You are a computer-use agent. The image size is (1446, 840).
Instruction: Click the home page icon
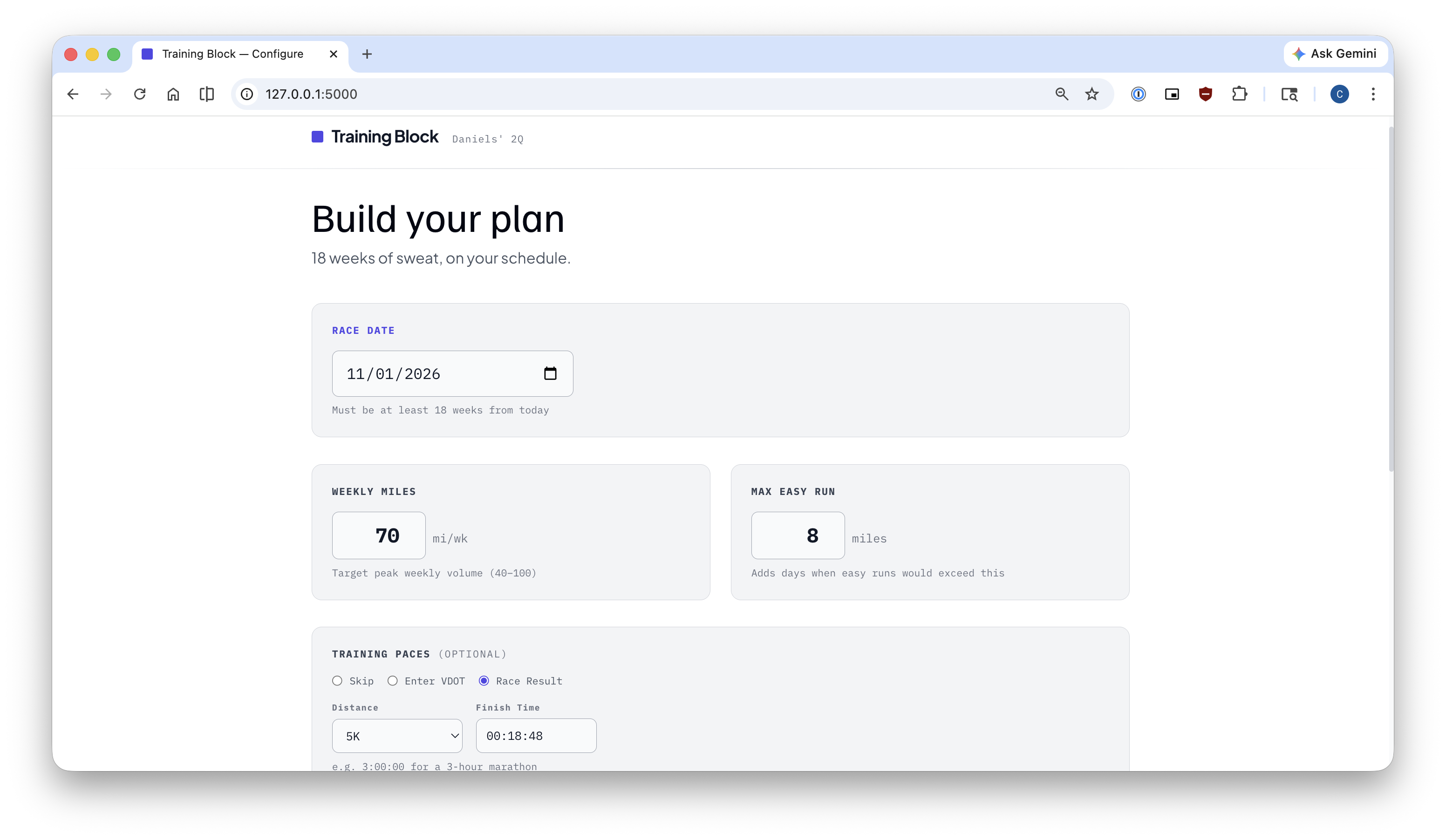(x=173, y=94)
